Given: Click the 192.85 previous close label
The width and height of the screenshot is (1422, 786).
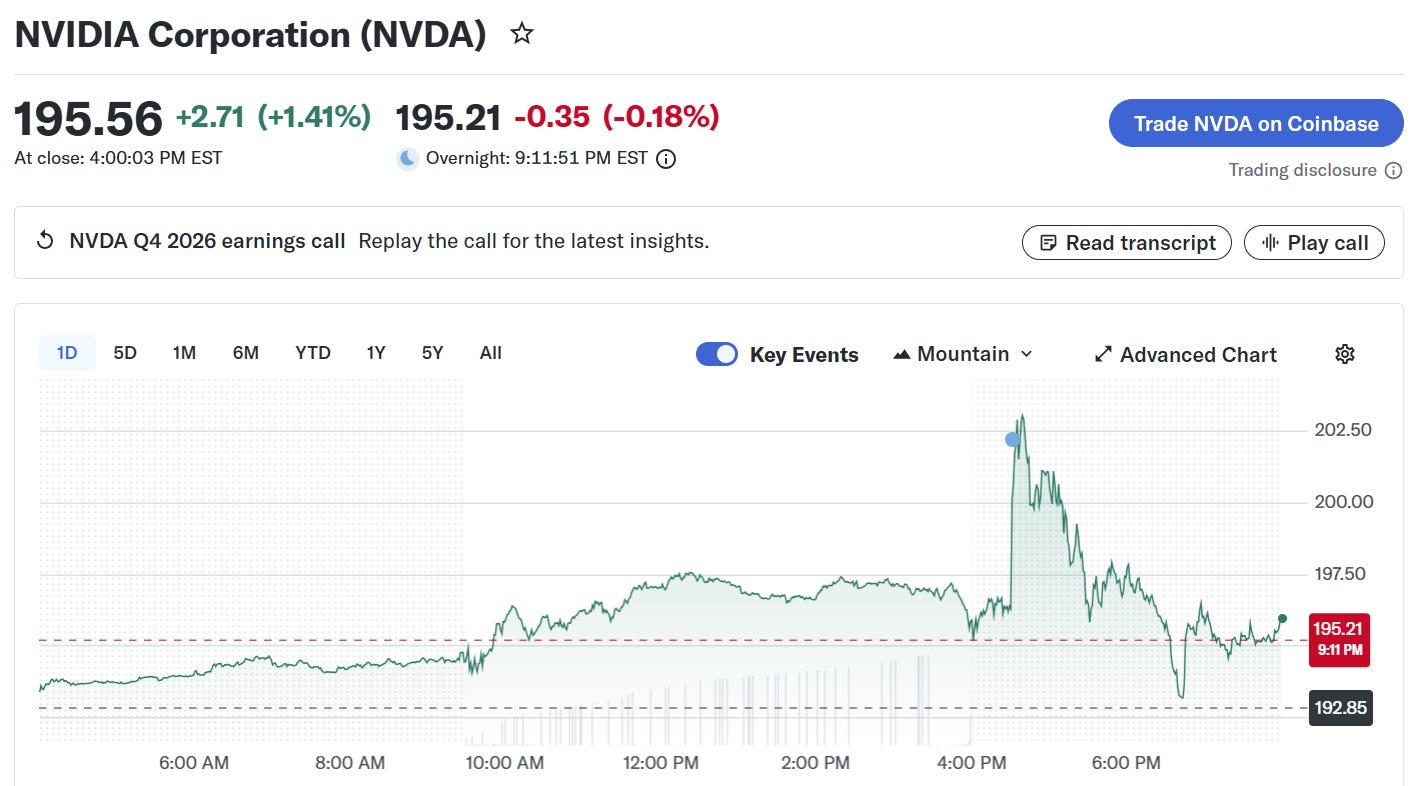Looking at the screenshot, I should pyautogui.click(x=1341, y=708).
